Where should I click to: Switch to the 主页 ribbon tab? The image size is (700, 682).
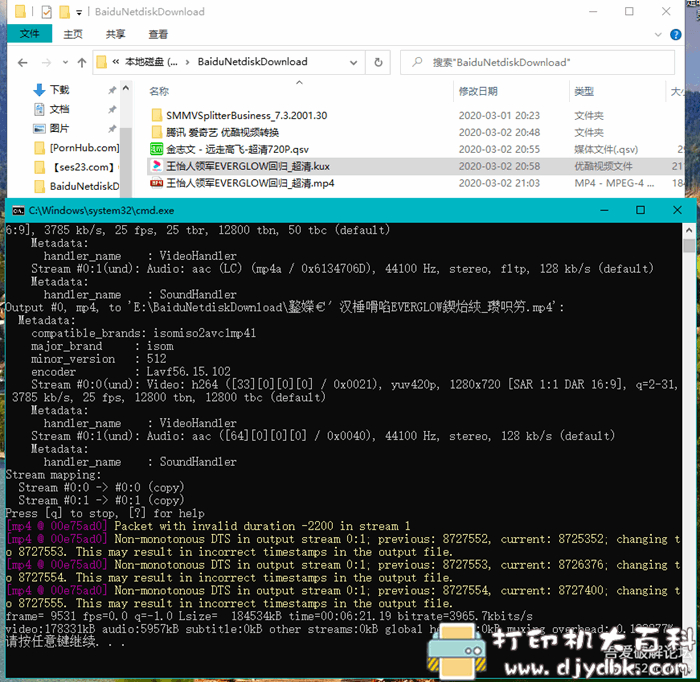pos(73,34)
